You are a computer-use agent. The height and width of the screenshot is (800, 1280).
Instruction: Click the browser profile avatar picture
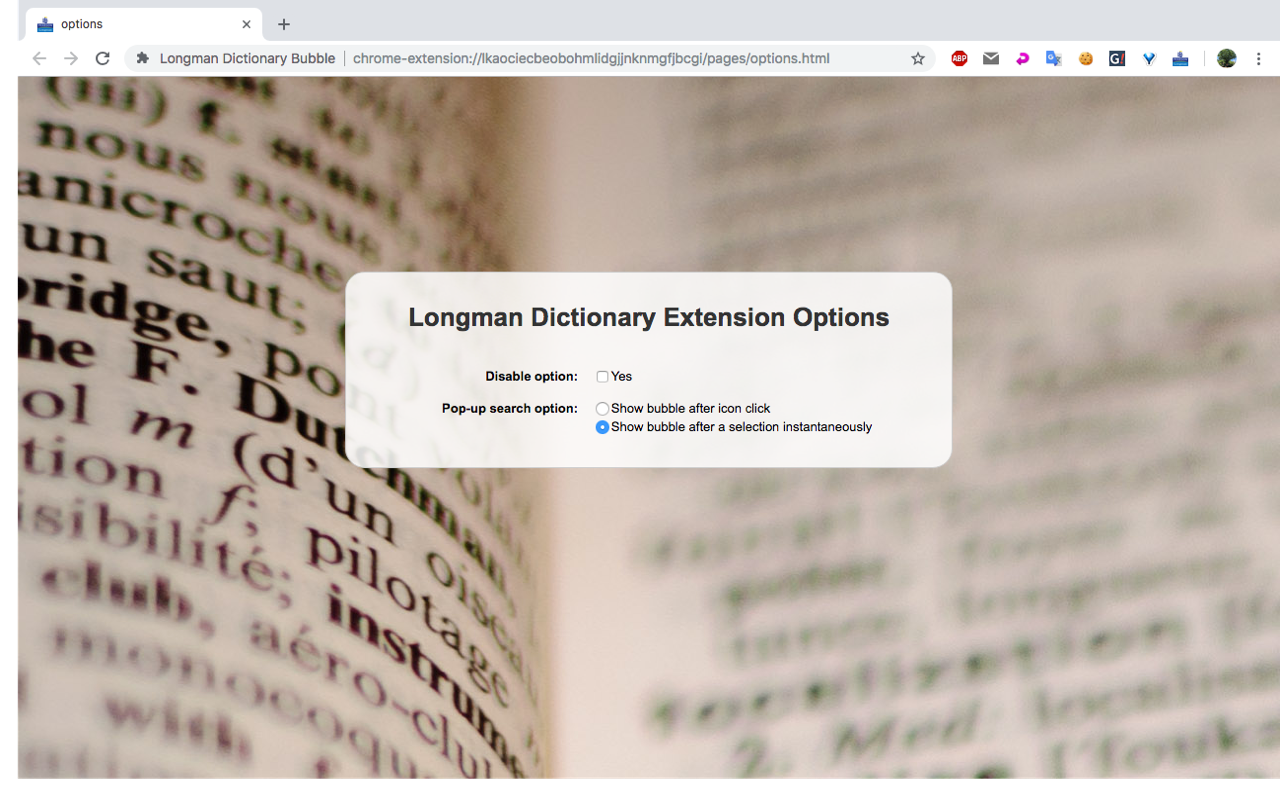pyautogui.click(x=1226, y=58)
